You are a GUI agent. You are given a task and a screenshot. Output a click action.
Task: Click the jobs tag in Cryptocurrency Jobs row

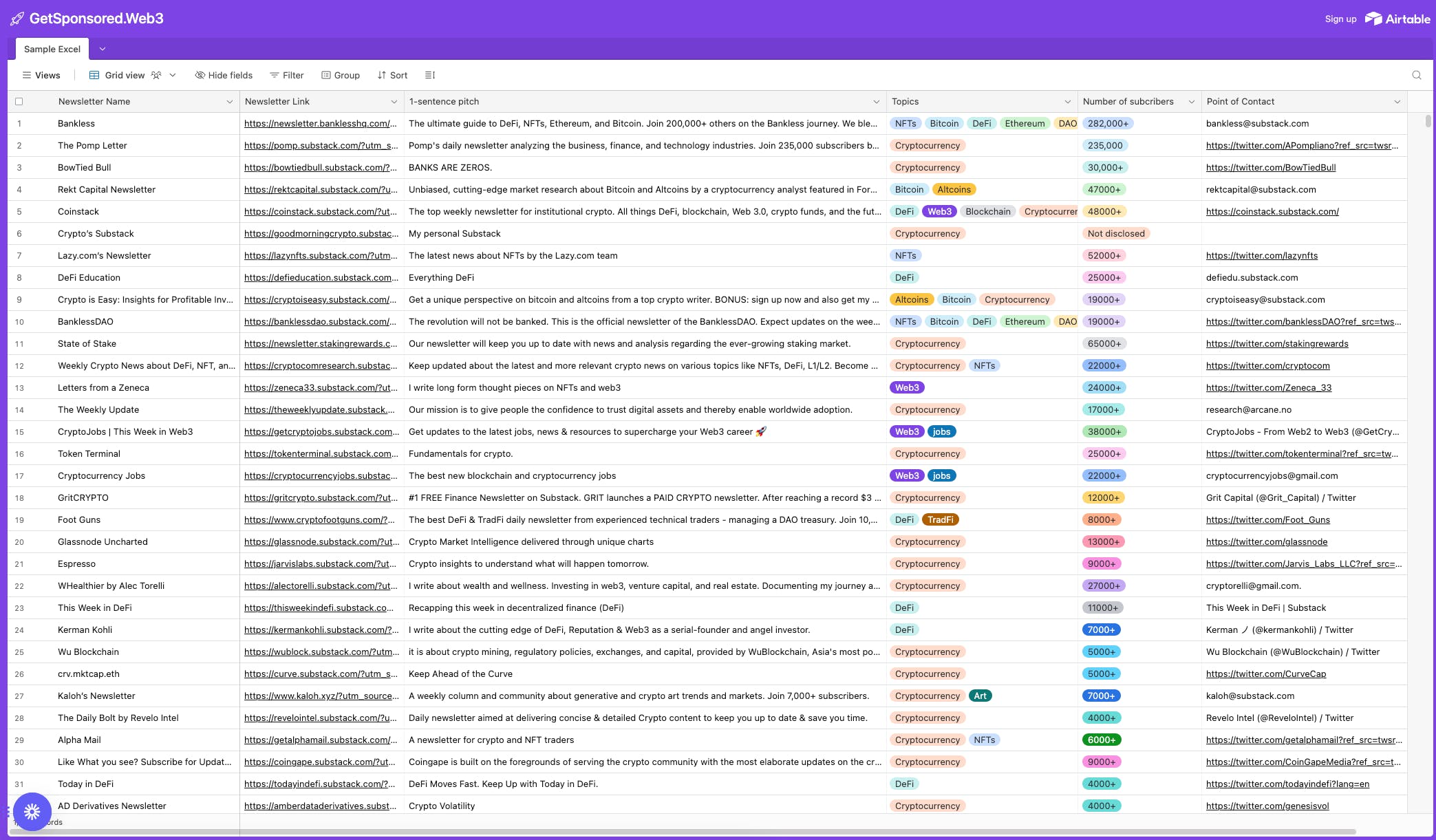pos(941,476)
